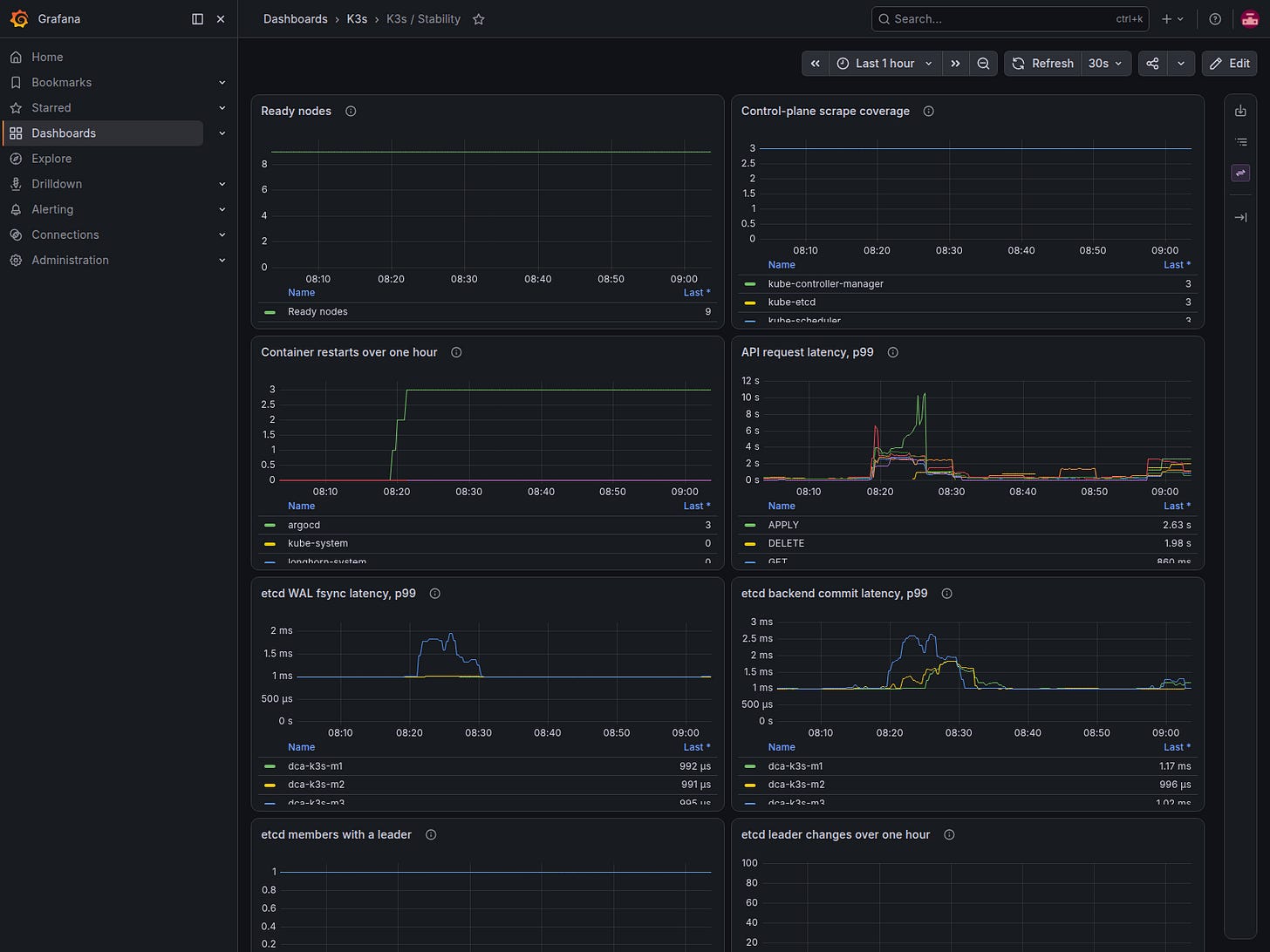This screenshot has height=952, width=1270.
Task: Open the content outline icon in the right rail
Action: click(1240, 142)
